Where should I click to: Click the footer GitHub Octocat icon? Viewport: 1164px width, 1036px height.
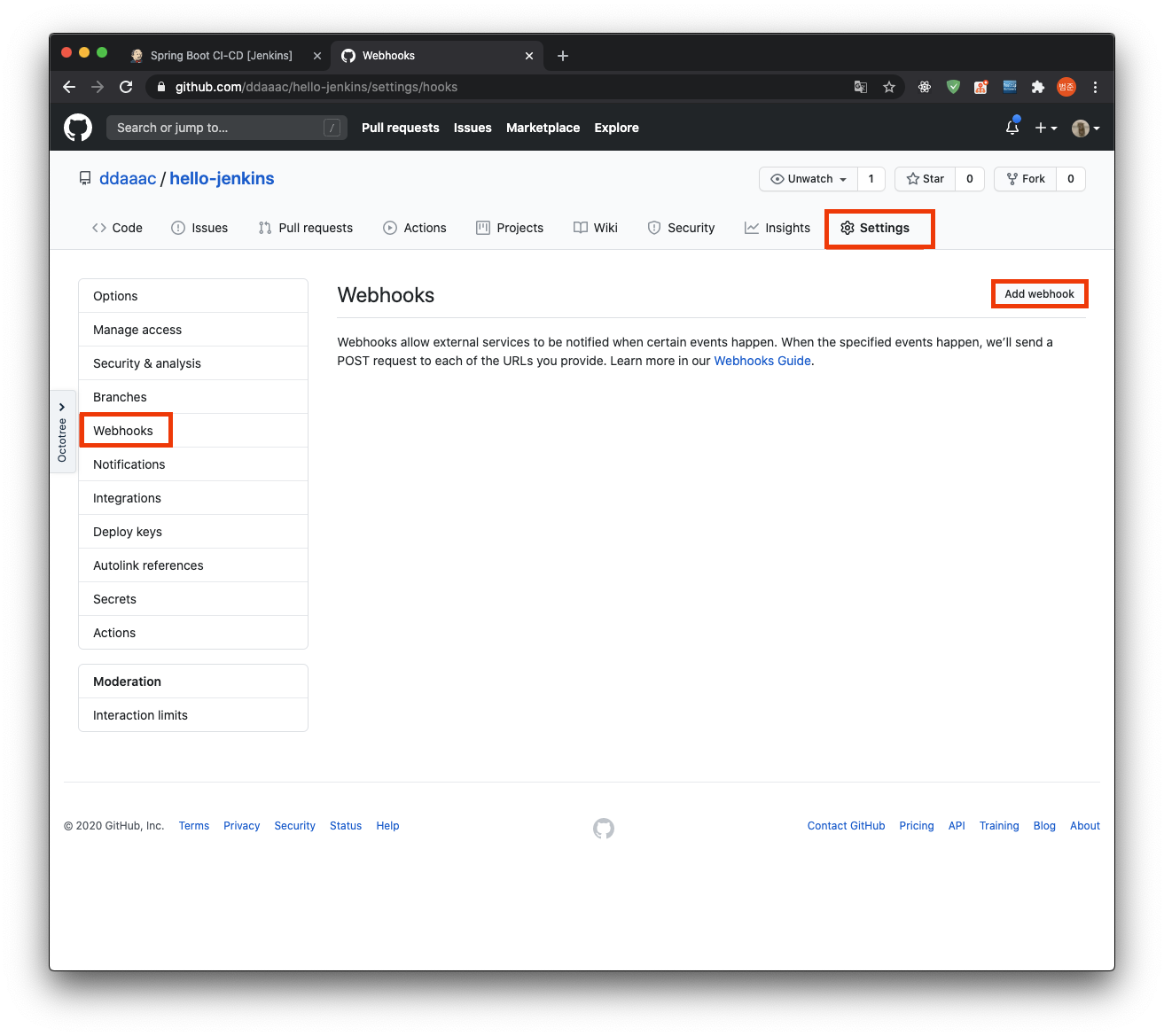[604, 829]
